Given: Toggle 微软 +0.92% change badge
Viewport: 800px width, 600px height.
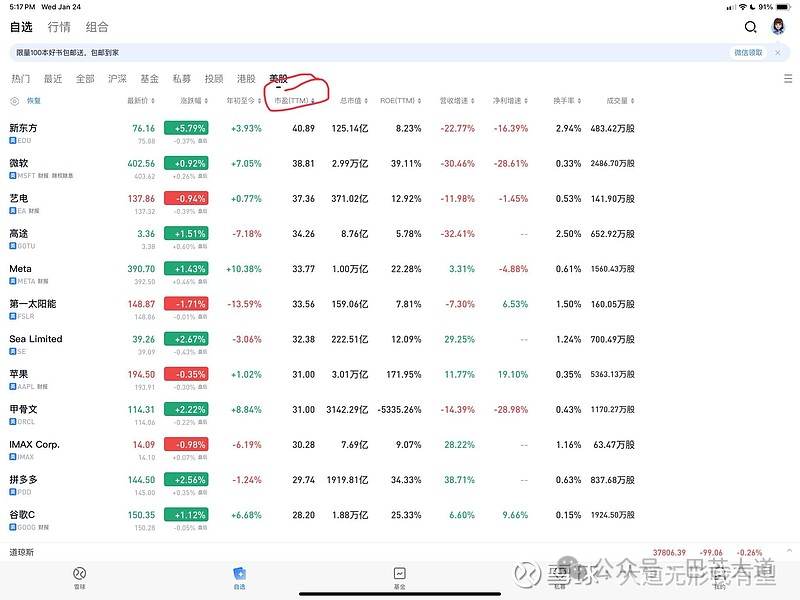Looking at the screenshot, I should [x=186, y=163].
